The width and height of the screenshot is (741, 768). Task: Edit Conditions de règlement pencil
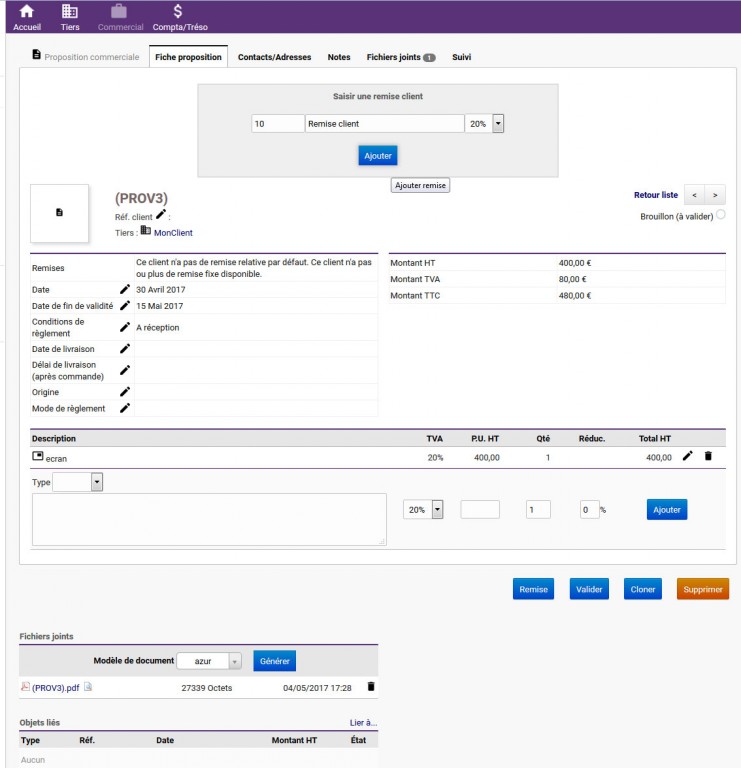coord(125,327)
